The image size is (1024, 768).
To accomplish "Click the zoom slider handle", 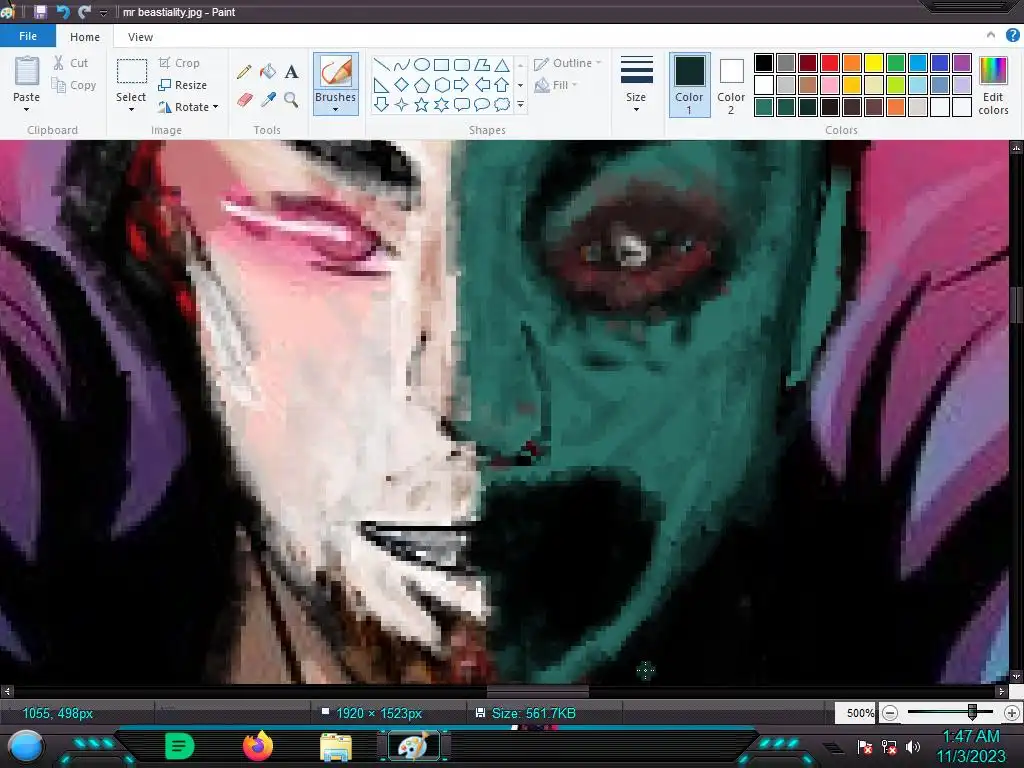I will tap(972, 712).
